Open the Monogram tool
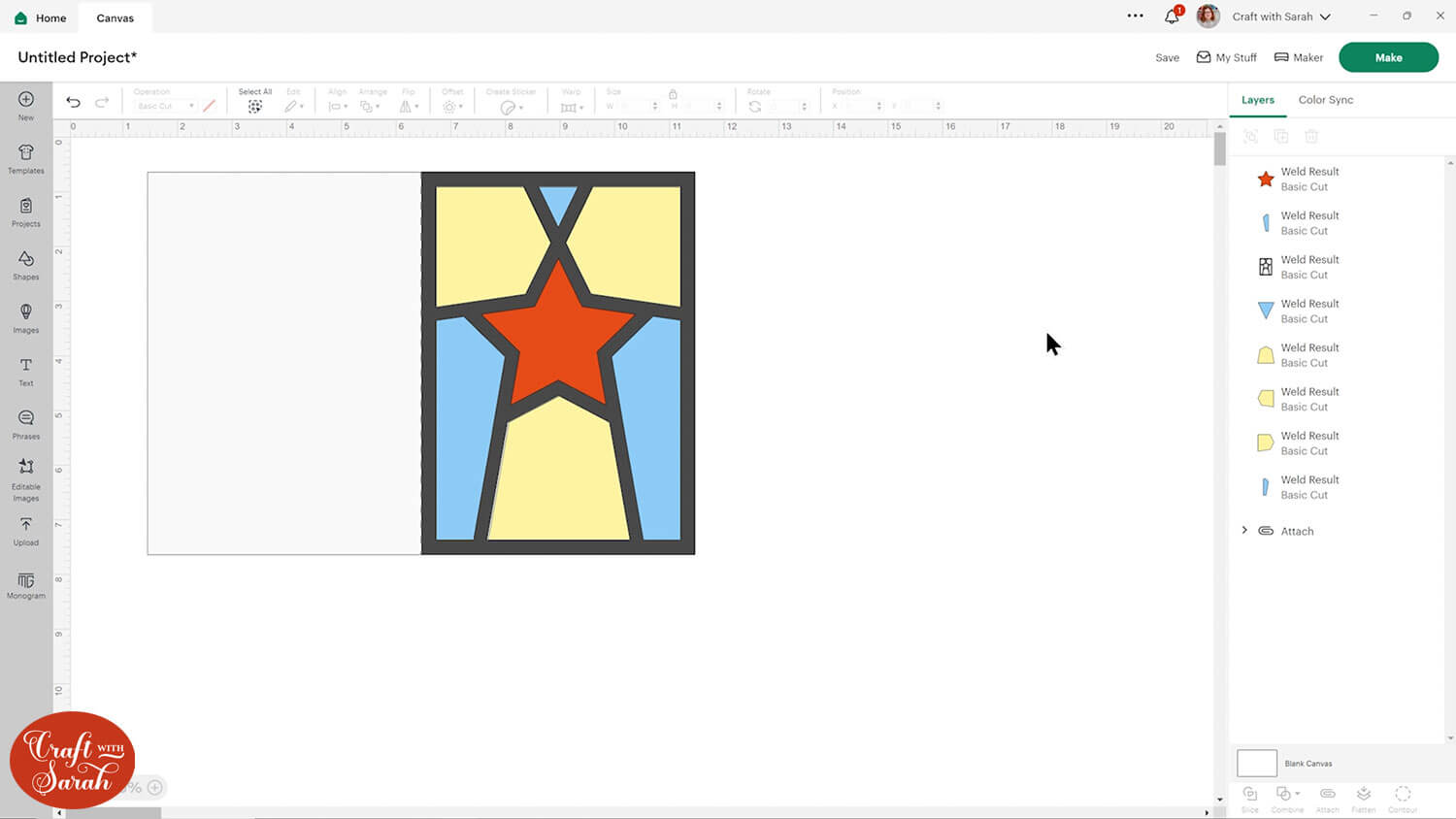1456x819 pixels. (26, 584)
